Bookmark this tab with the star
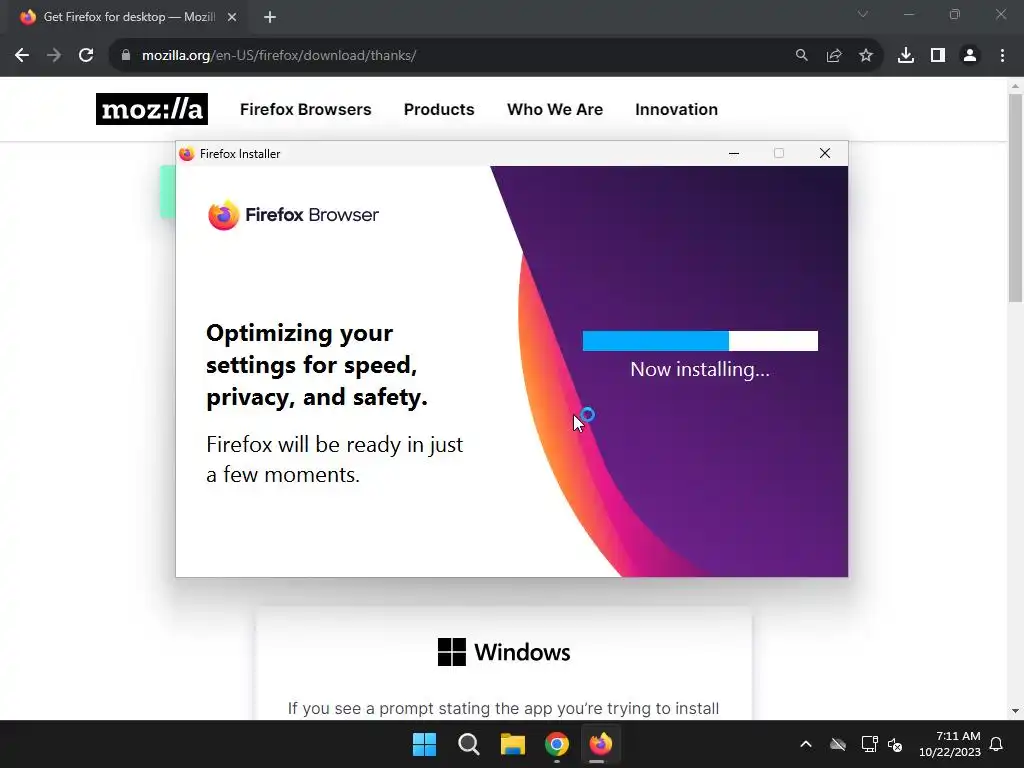The width and height of the screenshot is (1024, 768). coord(866,56)
